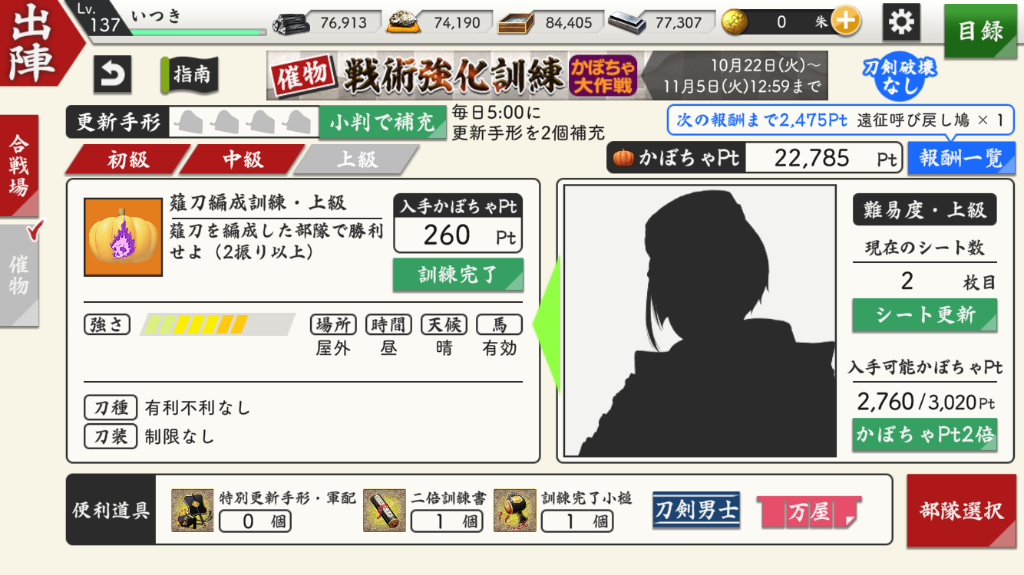Click the charcoal resource icon
Image resolution: width=1024 pixels, height=575 pixels.
point(291,24)
